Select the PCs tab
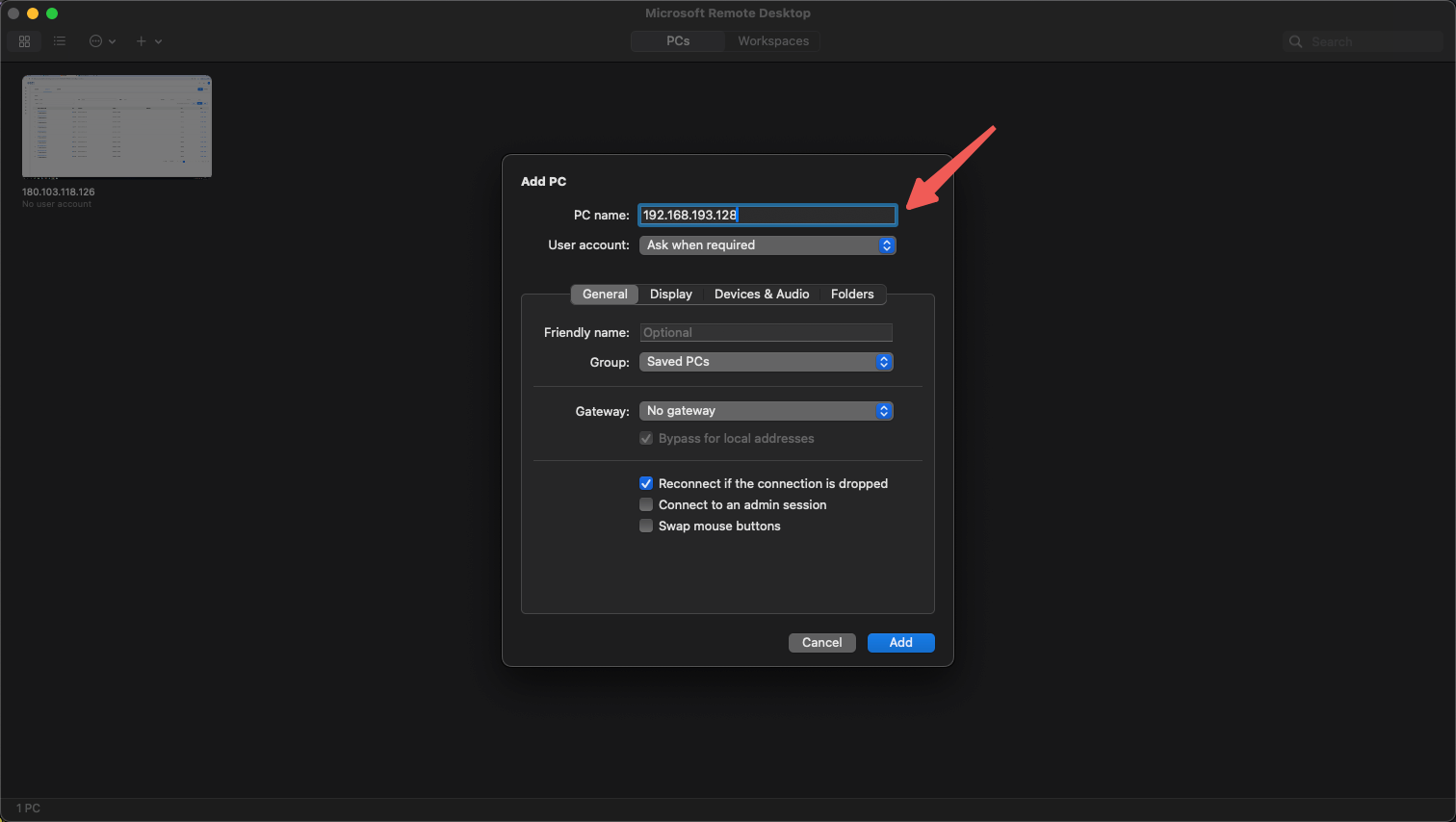1456x822 pixels. (x=678, y=41)
